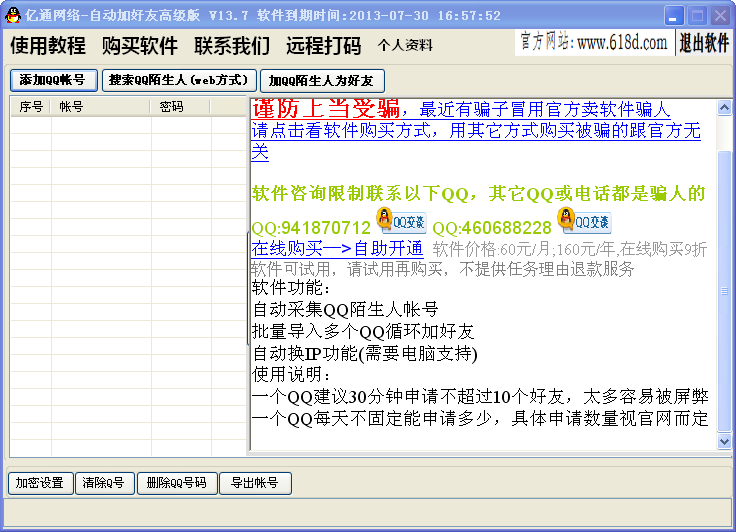The height and width of the screenshot is (532, 736).
Task: Switch to 搜索QQ陌生人(web方式) tab
Action: click(x=179, y=80)
